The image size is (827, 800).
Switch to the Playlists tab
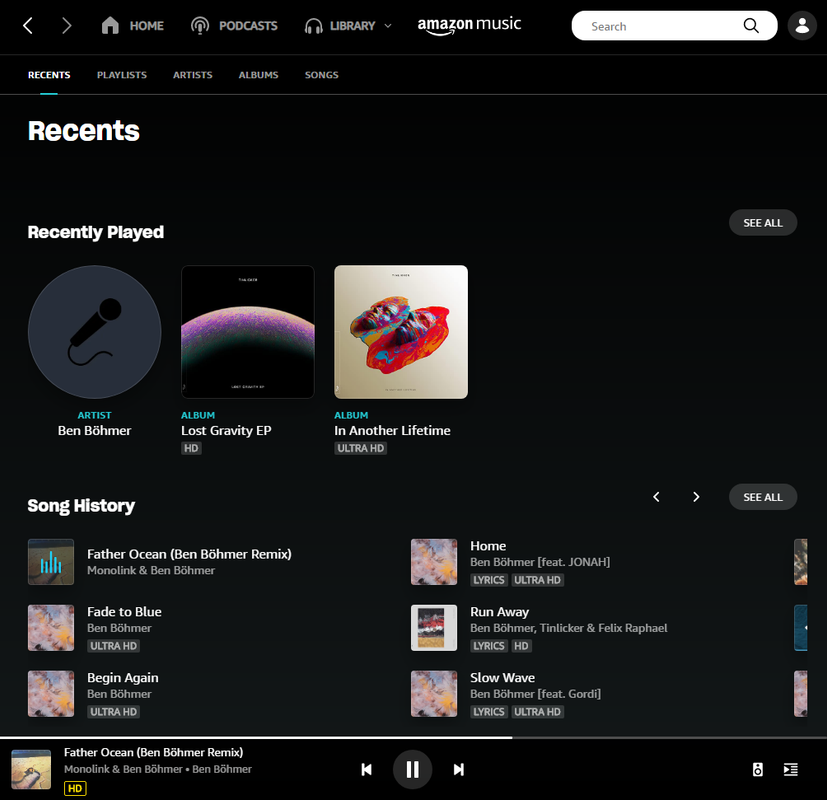point(122,75)
